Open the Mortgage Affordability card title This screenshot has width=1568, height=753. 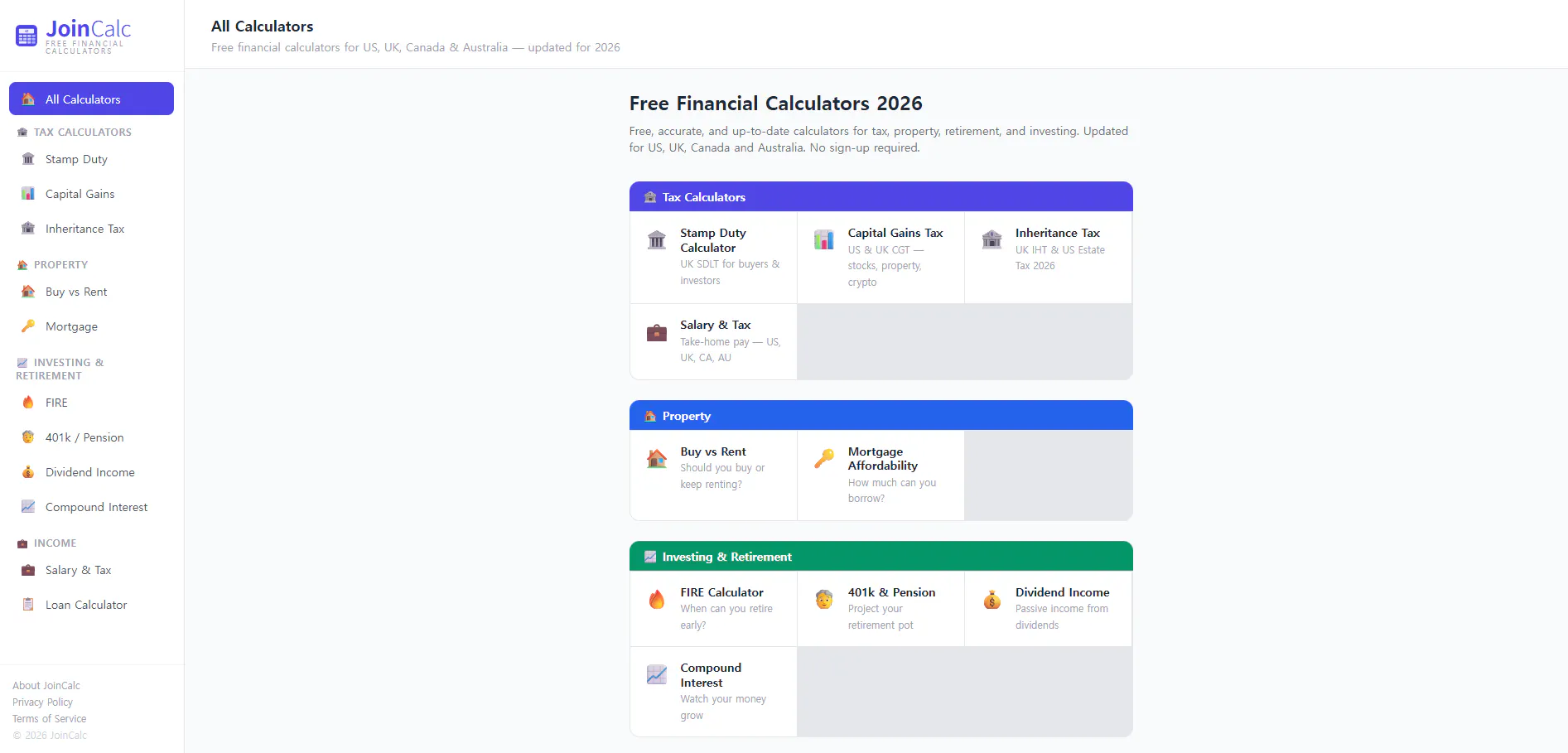(883, 459)
